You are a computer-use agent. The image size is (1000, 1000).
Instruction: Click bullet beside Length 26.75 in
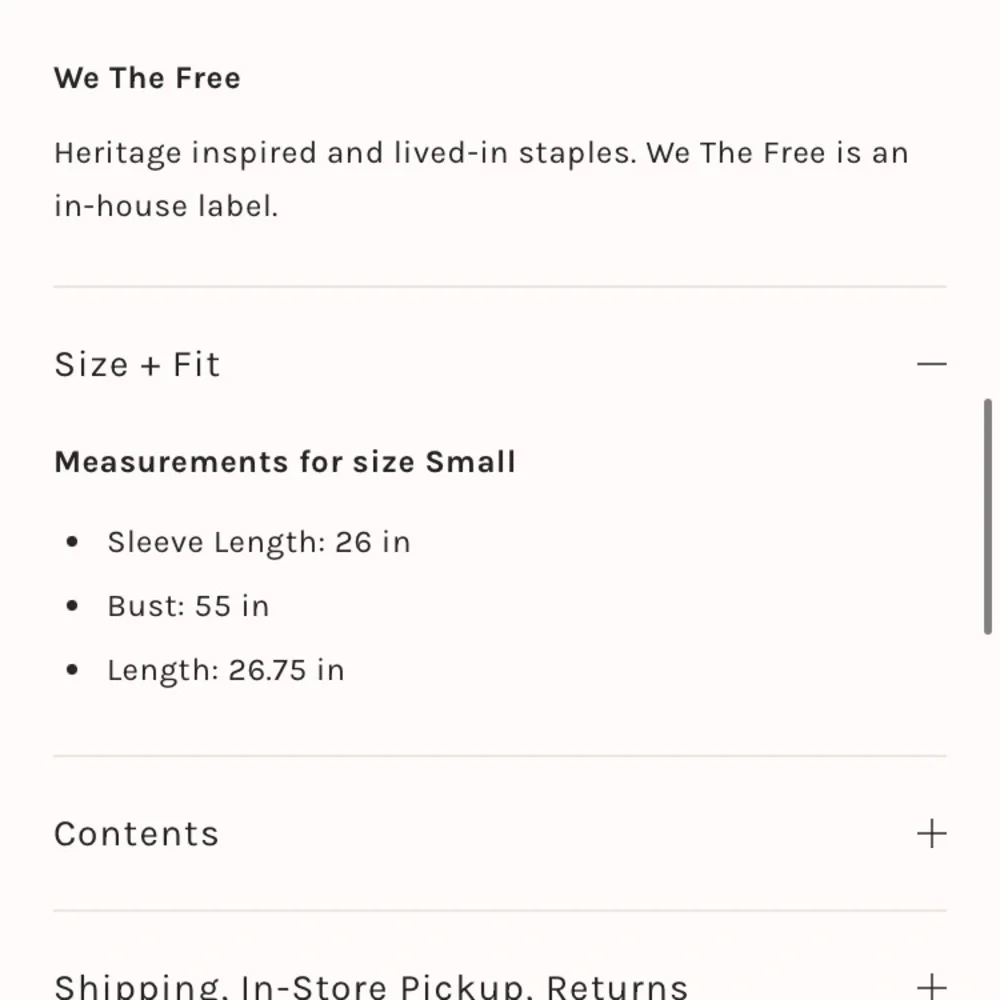click(x=72, y=670)
